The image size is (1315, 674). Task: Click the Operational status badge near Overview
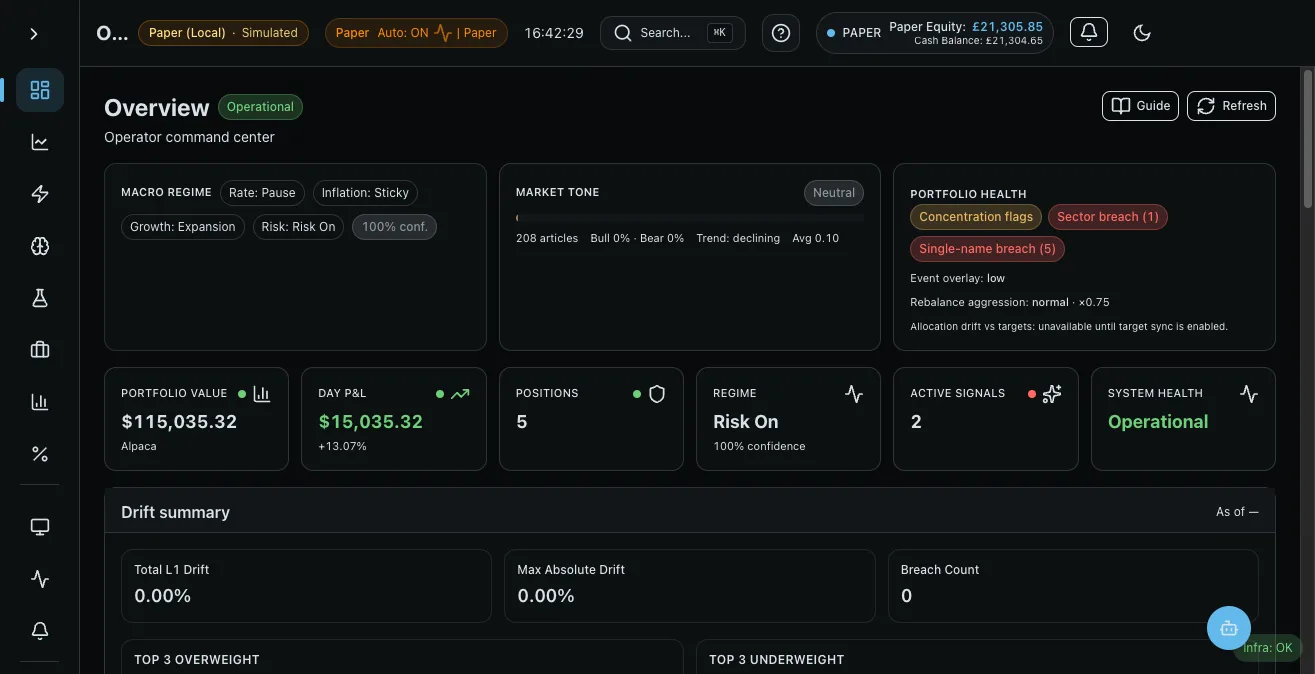tap(260, 107)
